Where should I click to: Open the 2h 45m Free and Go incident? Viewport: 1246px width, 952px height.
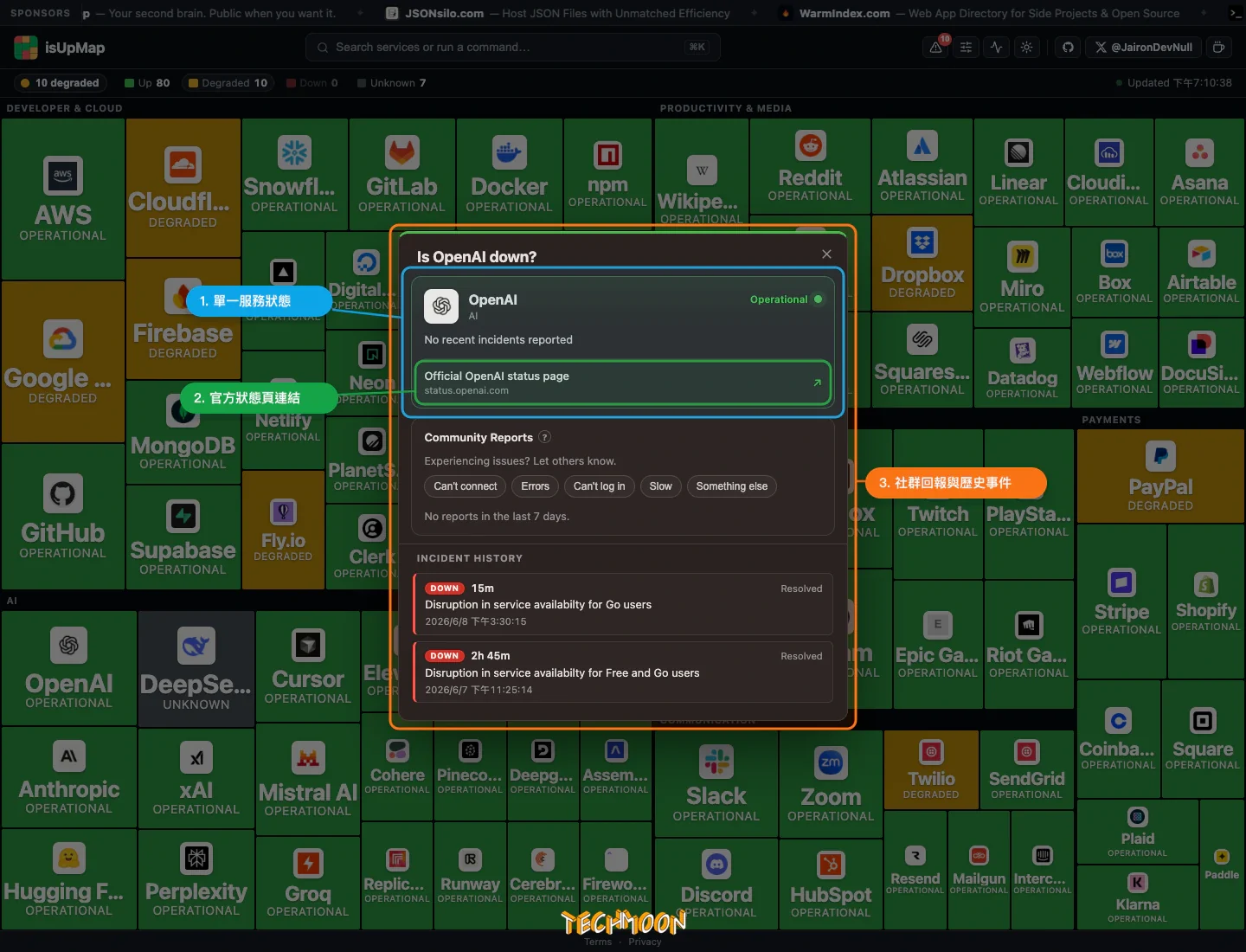[x=623, y=672]
